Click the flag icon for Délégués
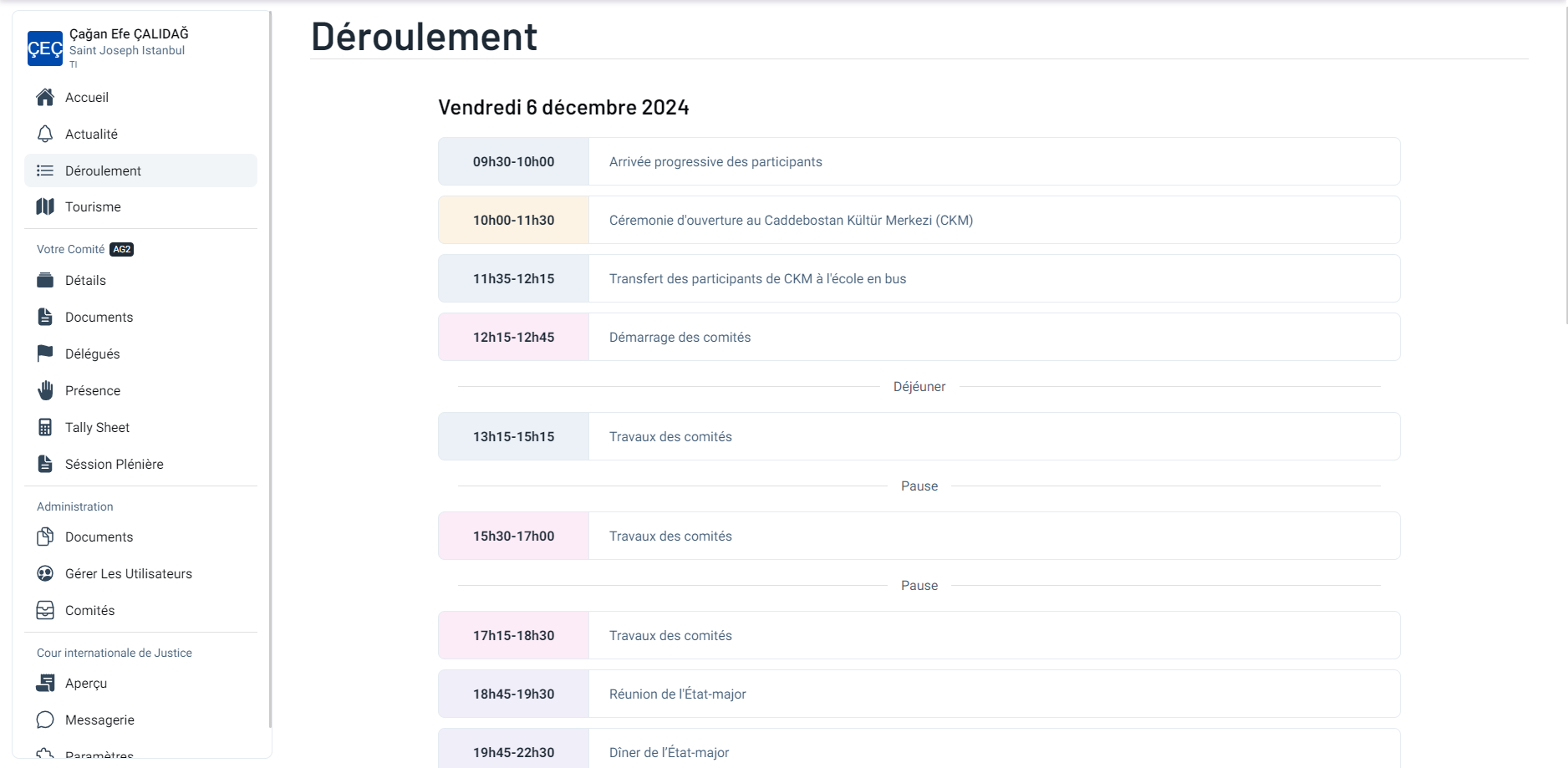 [45, 354]
